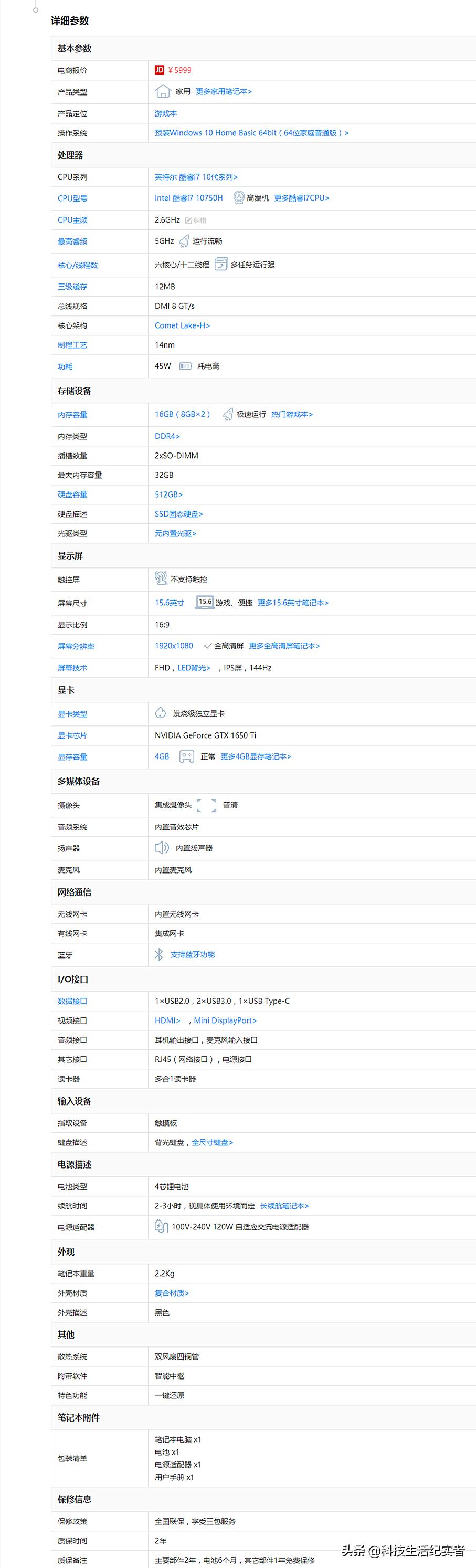Open SSD固态硬盘 link
Viewport: 476px width, 1568px height.
(x=179, y=514)
